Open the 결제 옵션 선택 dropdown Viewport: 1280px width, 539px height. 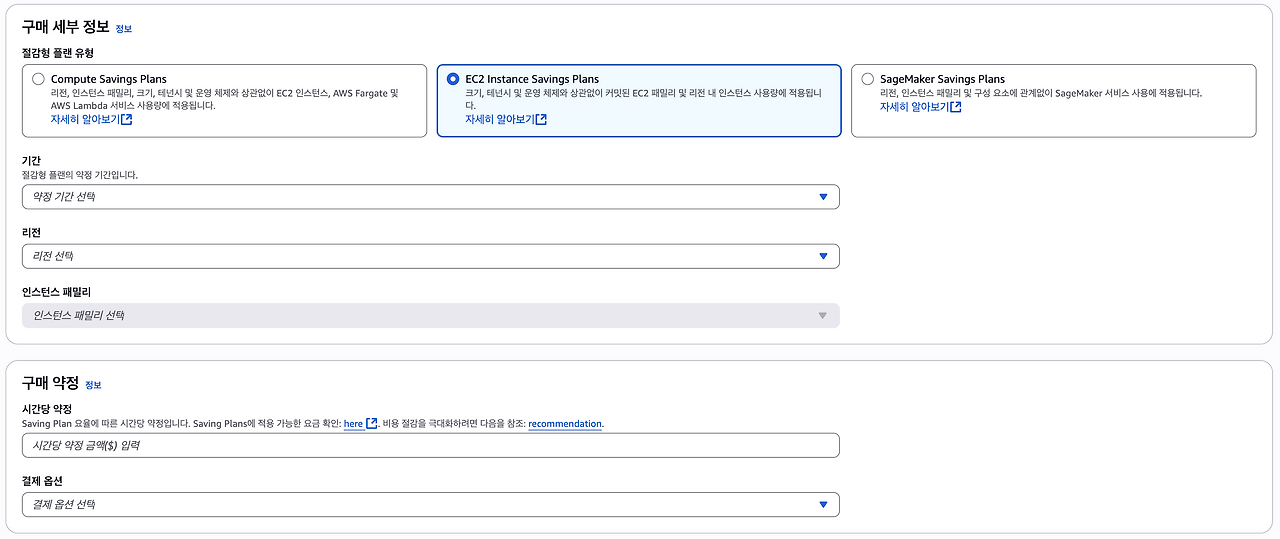point(430,505)
